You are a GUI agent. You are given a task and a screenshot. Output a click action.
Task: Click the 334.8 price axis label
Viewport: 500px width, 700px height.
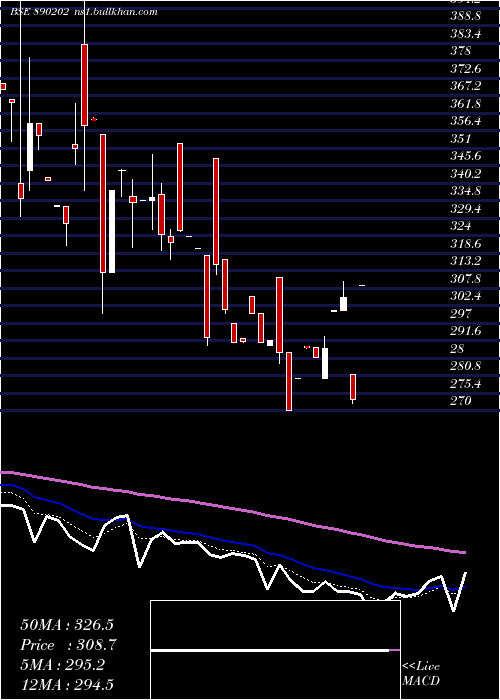click(x=466, y=191)
